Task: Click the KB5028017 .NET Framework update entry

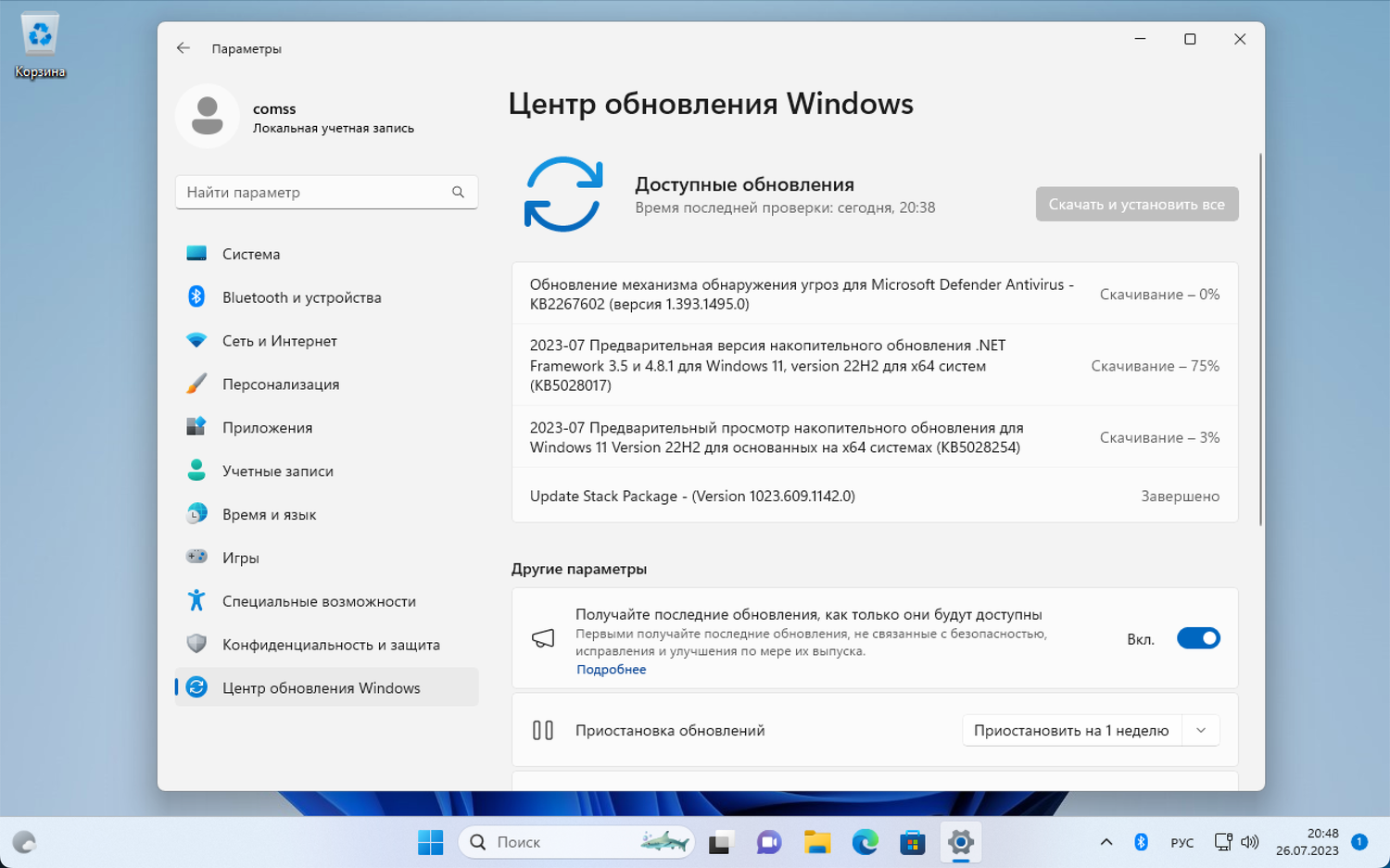Action: pyautogui.click(x=875, y=365)
